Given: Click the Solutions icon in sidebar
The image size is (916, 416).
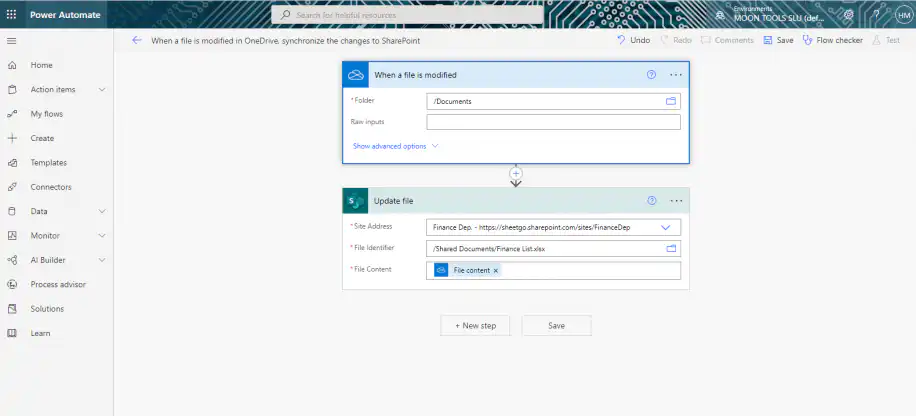Looking at the screenshot, I should [x=12, y=309].
